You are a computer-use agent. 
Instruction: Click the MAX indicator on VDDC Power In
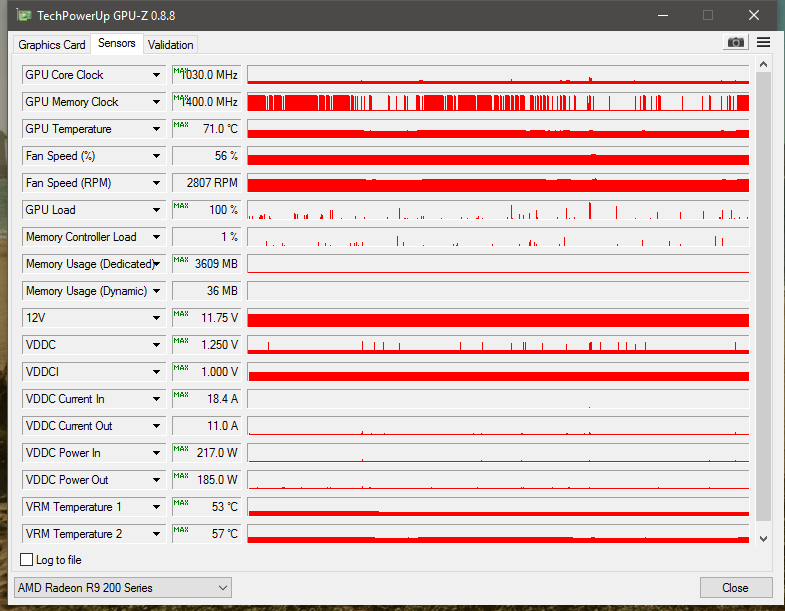(x=181, y=449)
